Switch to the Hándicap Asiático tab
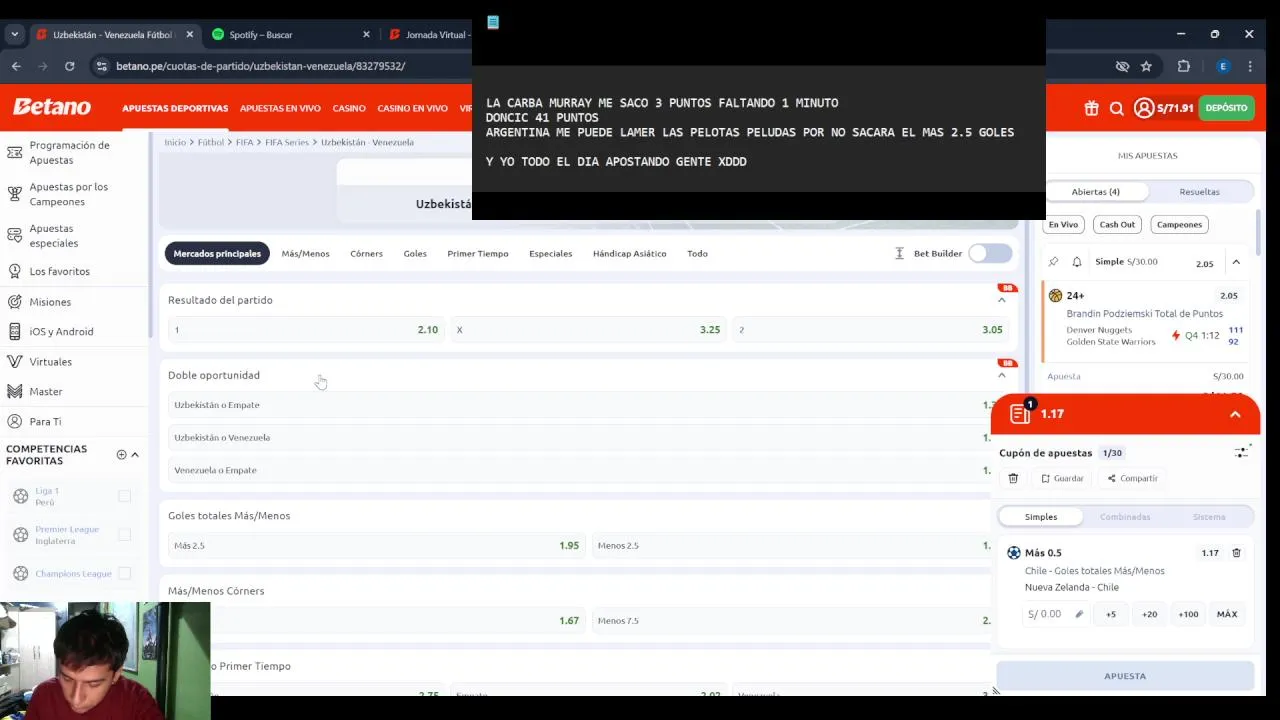This screenshot has width=1280, height=720. (629, 253)
